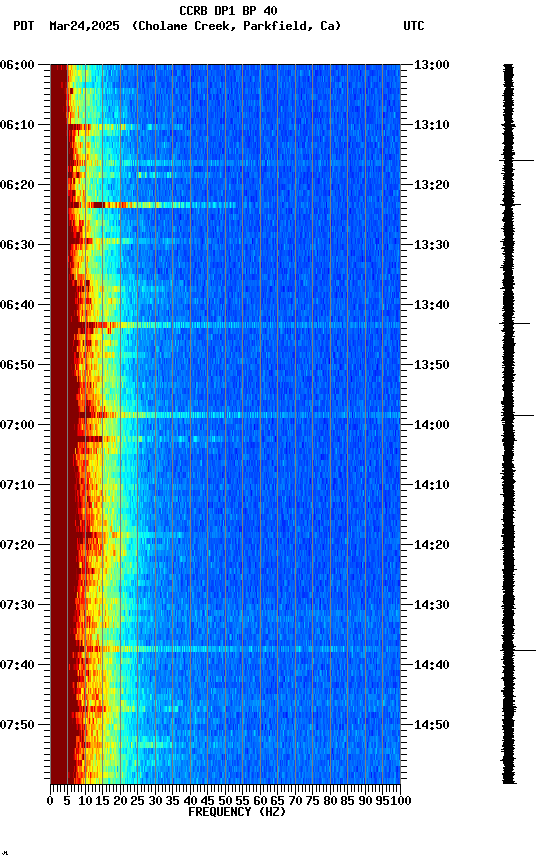Click the 0 Hz frequency axis label
The height and width of the screenshot is (864, 552).
(50, 801)
